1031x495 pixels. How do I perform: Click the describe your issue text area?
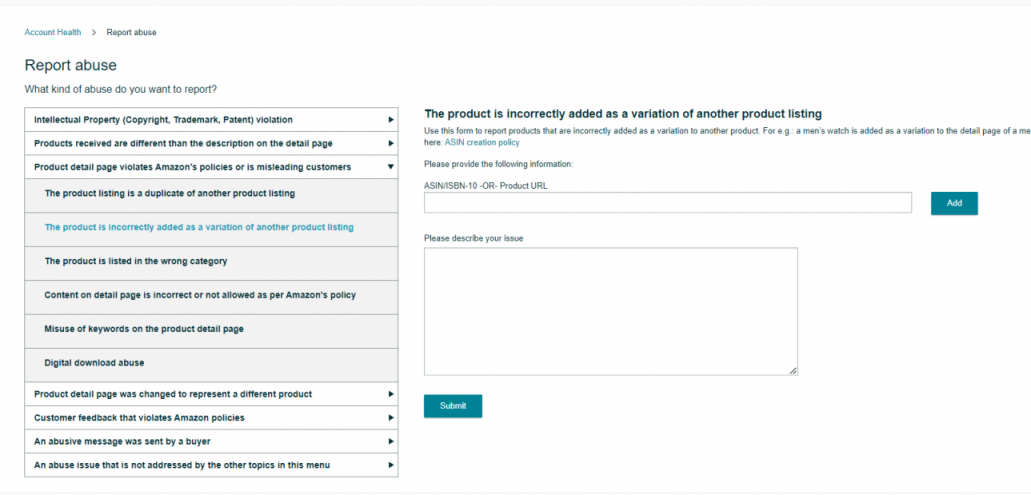(611, 312)
